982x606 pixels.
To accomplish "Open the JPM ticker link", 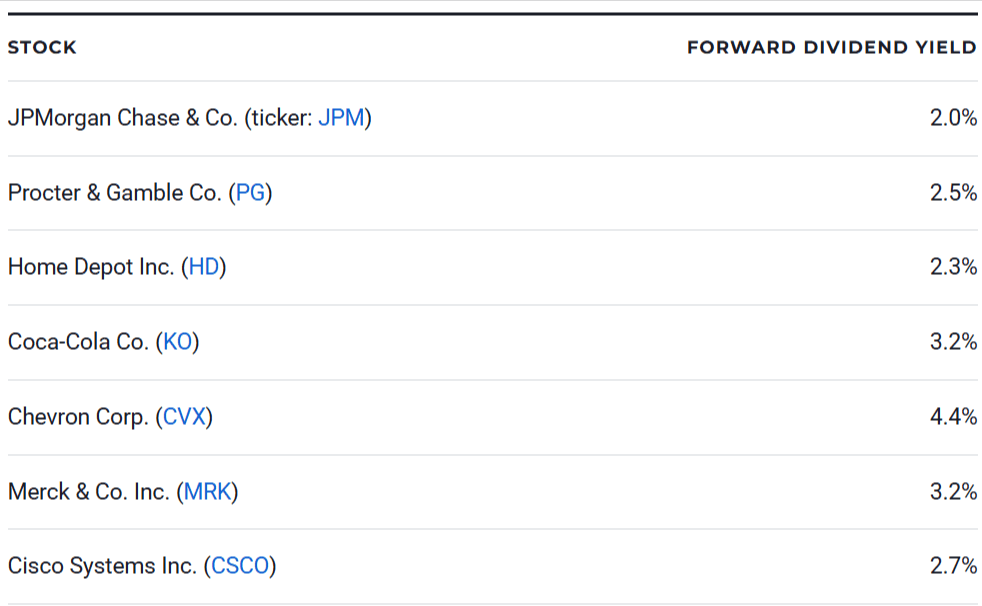I will click(x=341, y=118).
